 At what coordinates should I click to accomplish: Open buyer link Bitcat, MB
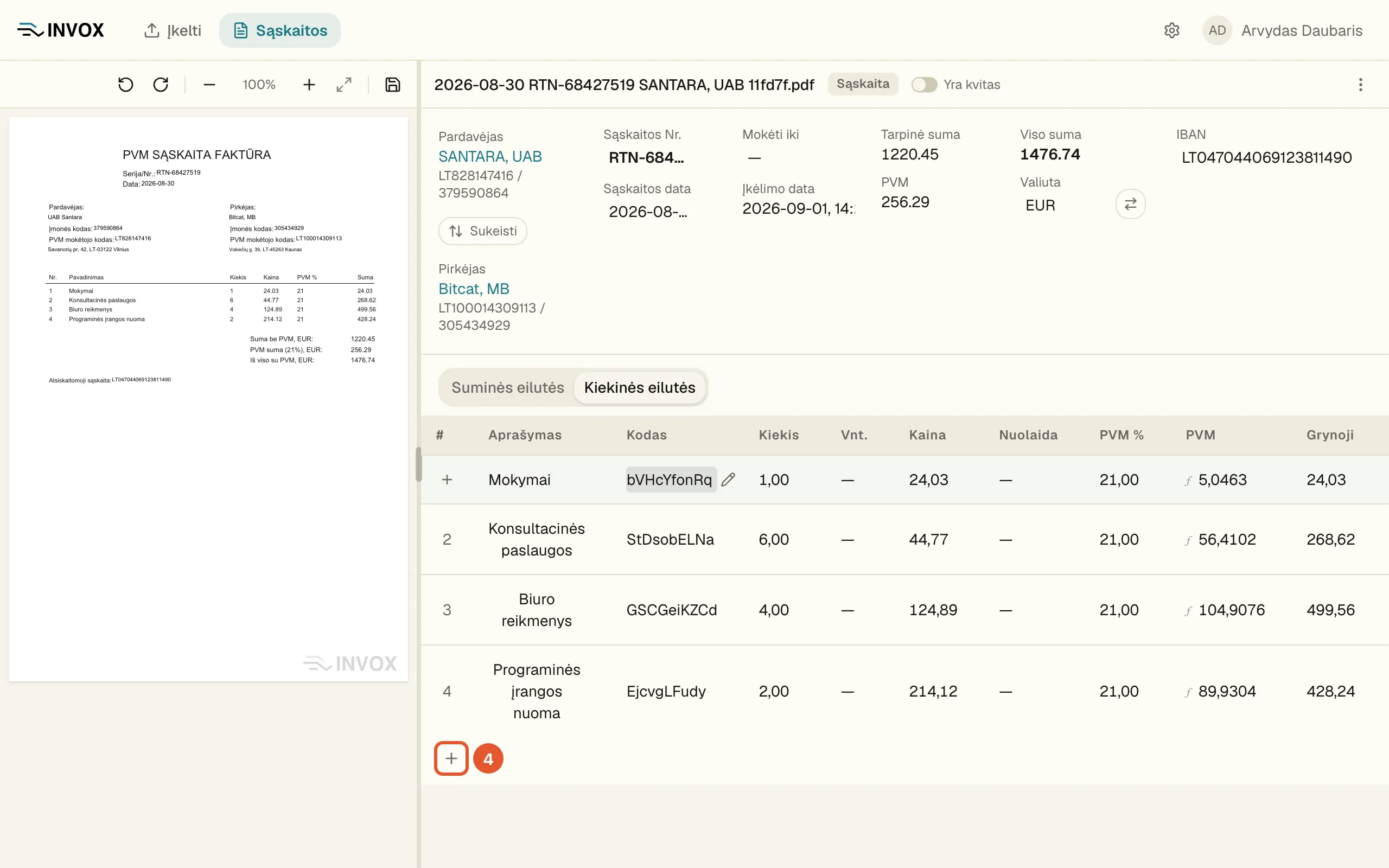[x=474, y=289]
